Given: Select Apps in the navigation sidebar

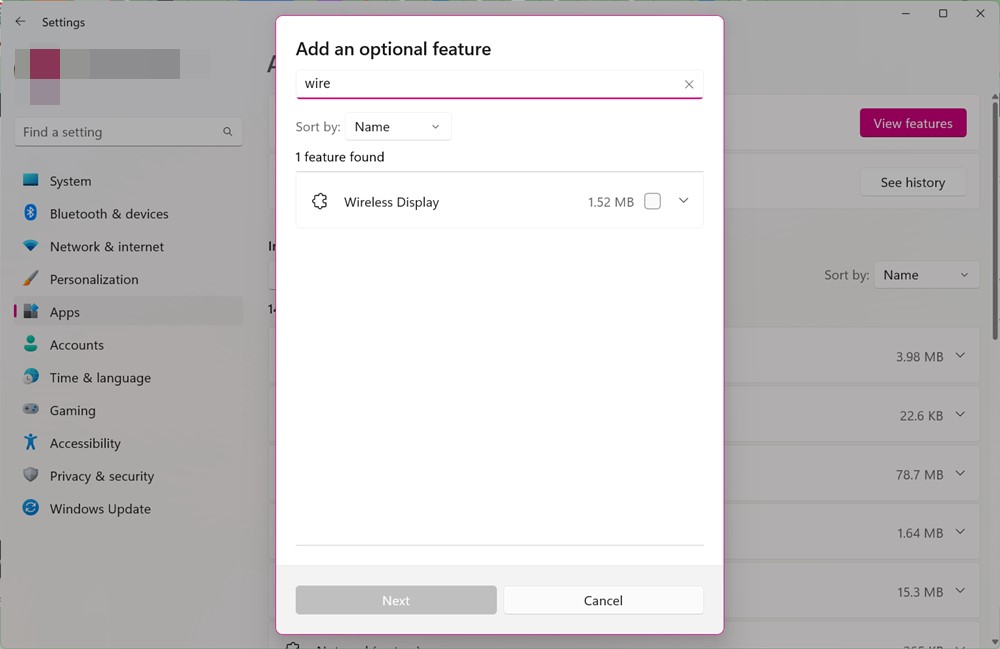Looking at the screenshot, I should tap(64, 311).
